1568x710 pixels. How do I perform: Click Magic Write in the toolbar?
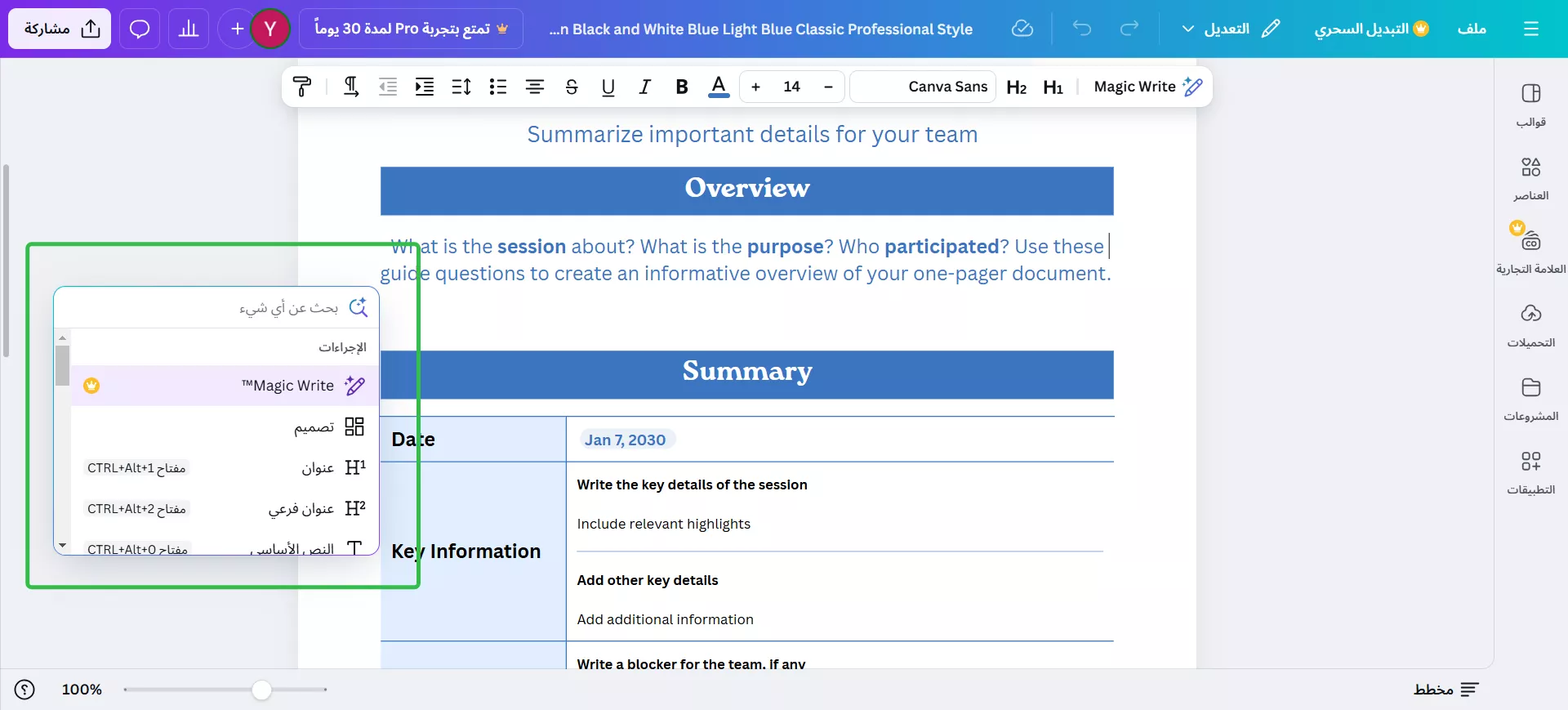pyautogui.click(x=1148, y=87)
